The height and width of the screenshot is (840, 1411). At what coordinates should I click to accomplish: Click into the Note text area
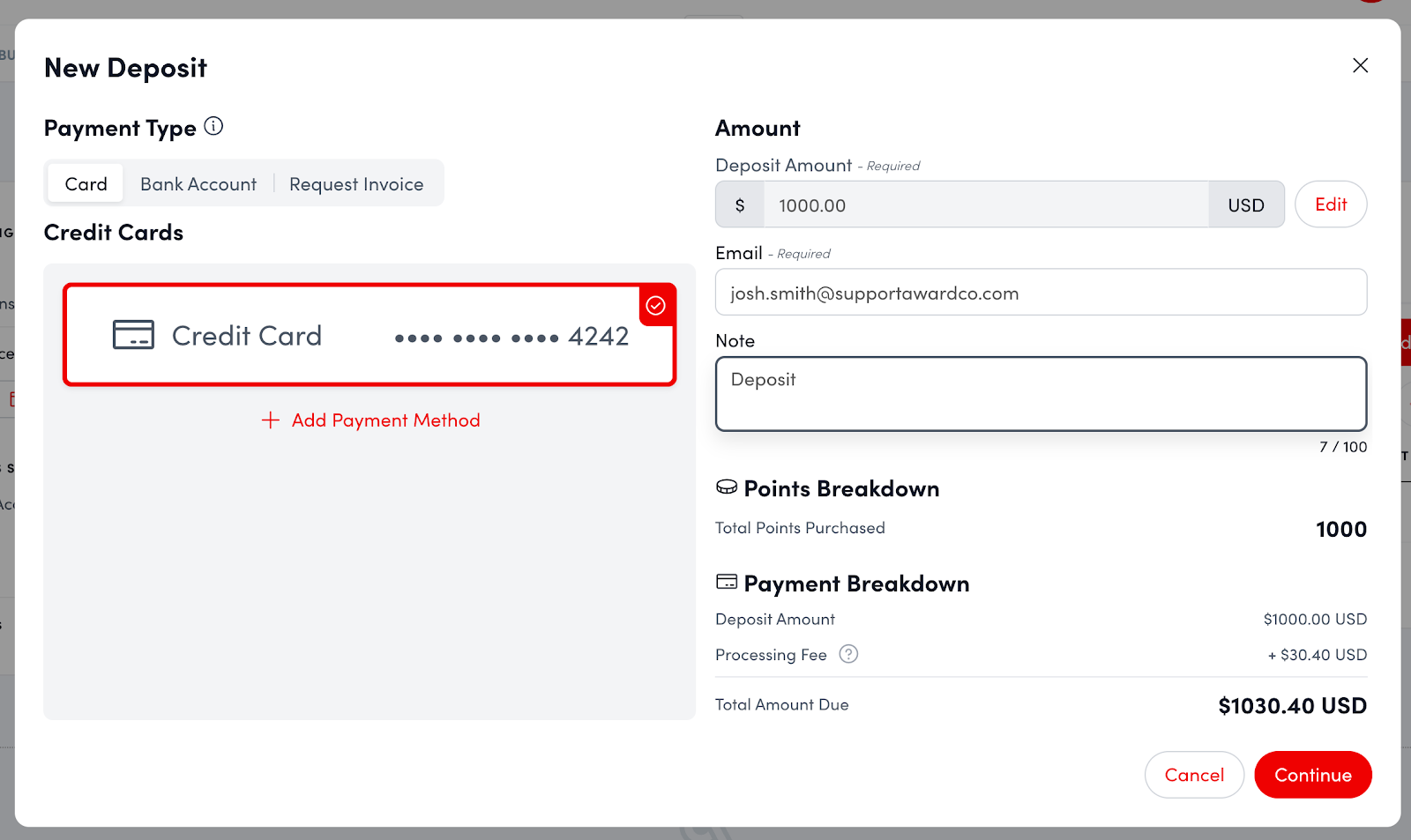1041,394
